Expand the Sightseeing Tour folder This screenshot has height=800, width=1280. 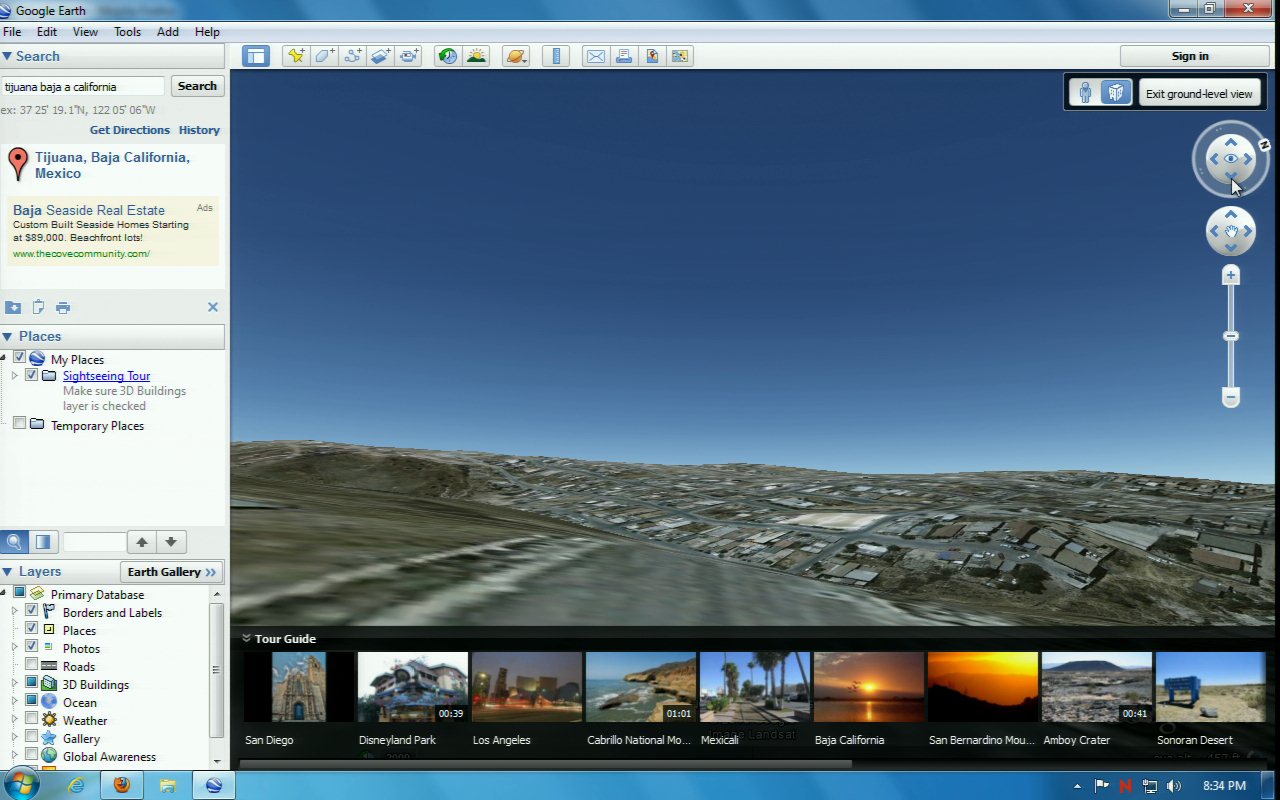(x=15, y=376)
